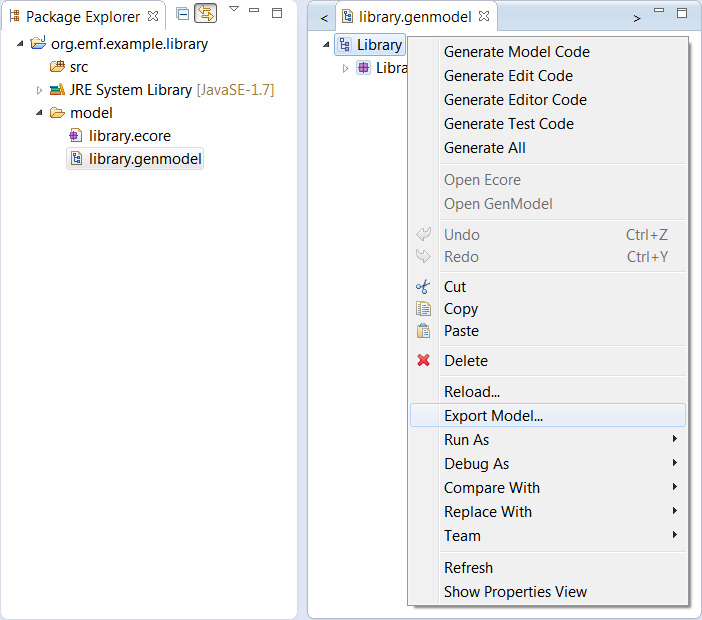The width and height of the screenshot is (702, 620).
Task: Show previous editor tabs with left chevron
Action: [x=325, y=18]
